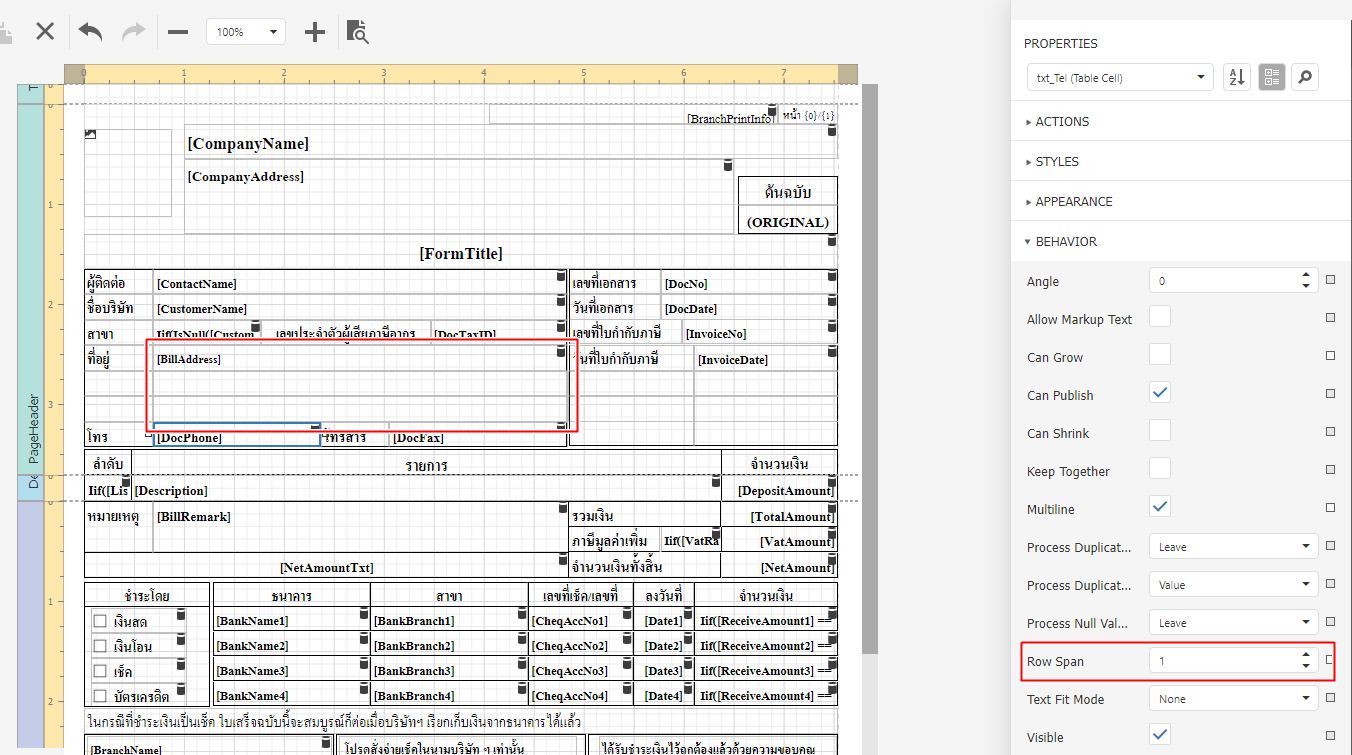This screenshot has height=755, width=1352.
Task: Click data-binding icon on [BankName1] cell
Action: tap(364, 613)
